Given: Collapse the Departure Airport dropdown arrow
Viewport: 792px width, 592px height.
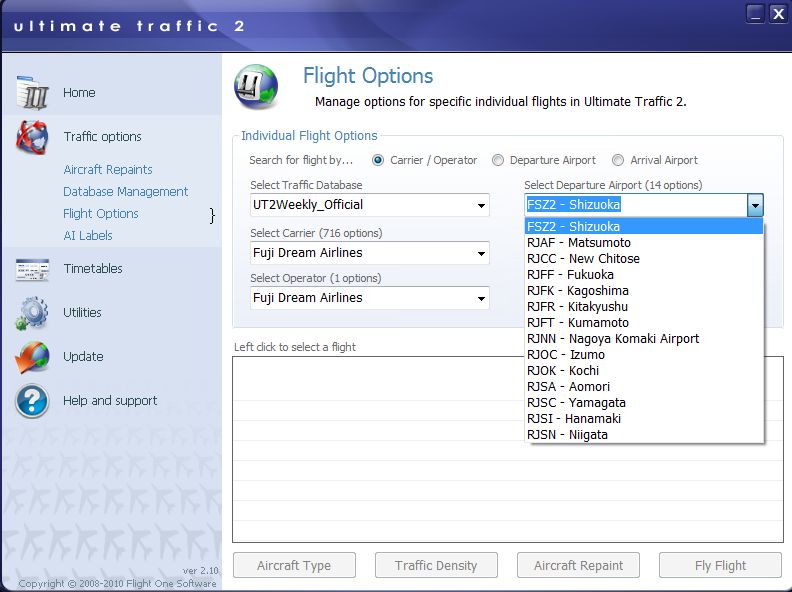Looking at the screenshot, I should click(755, 205).
